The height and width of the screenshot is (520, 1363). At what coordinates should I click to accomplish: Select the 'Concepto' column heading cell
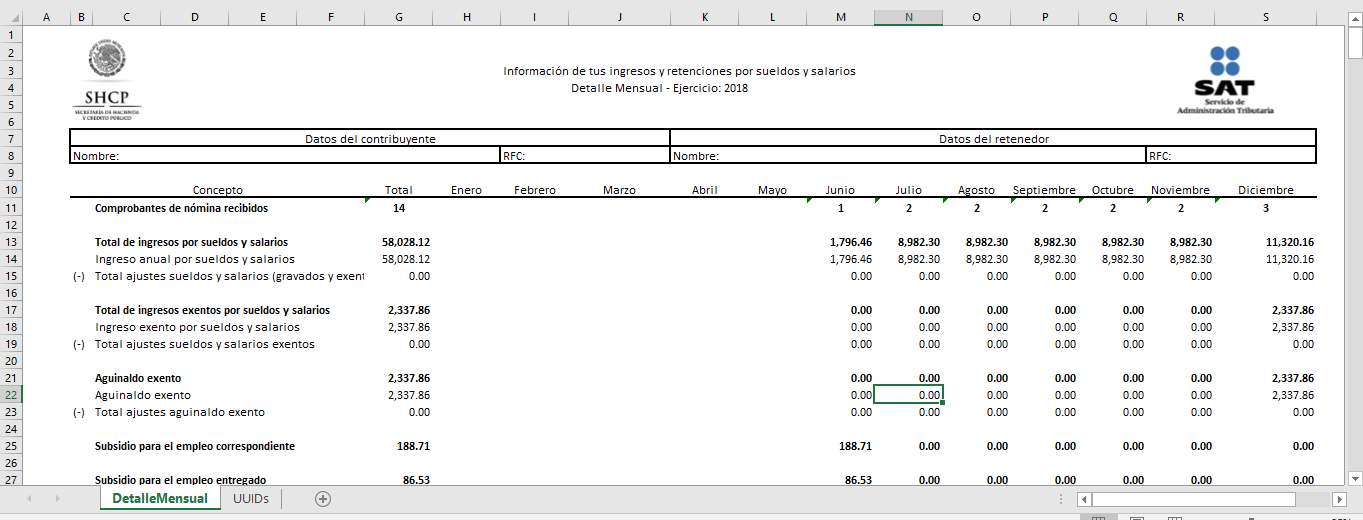pyautogui.click(x=217, y=190)
